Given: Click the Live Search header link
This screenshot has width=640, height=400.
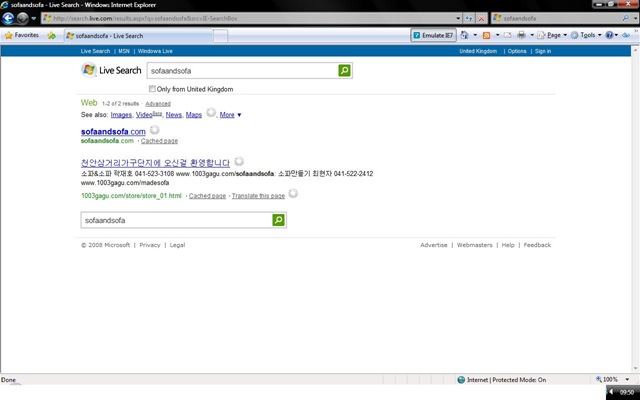Looking at the screenshot, I should pos(95,51).
